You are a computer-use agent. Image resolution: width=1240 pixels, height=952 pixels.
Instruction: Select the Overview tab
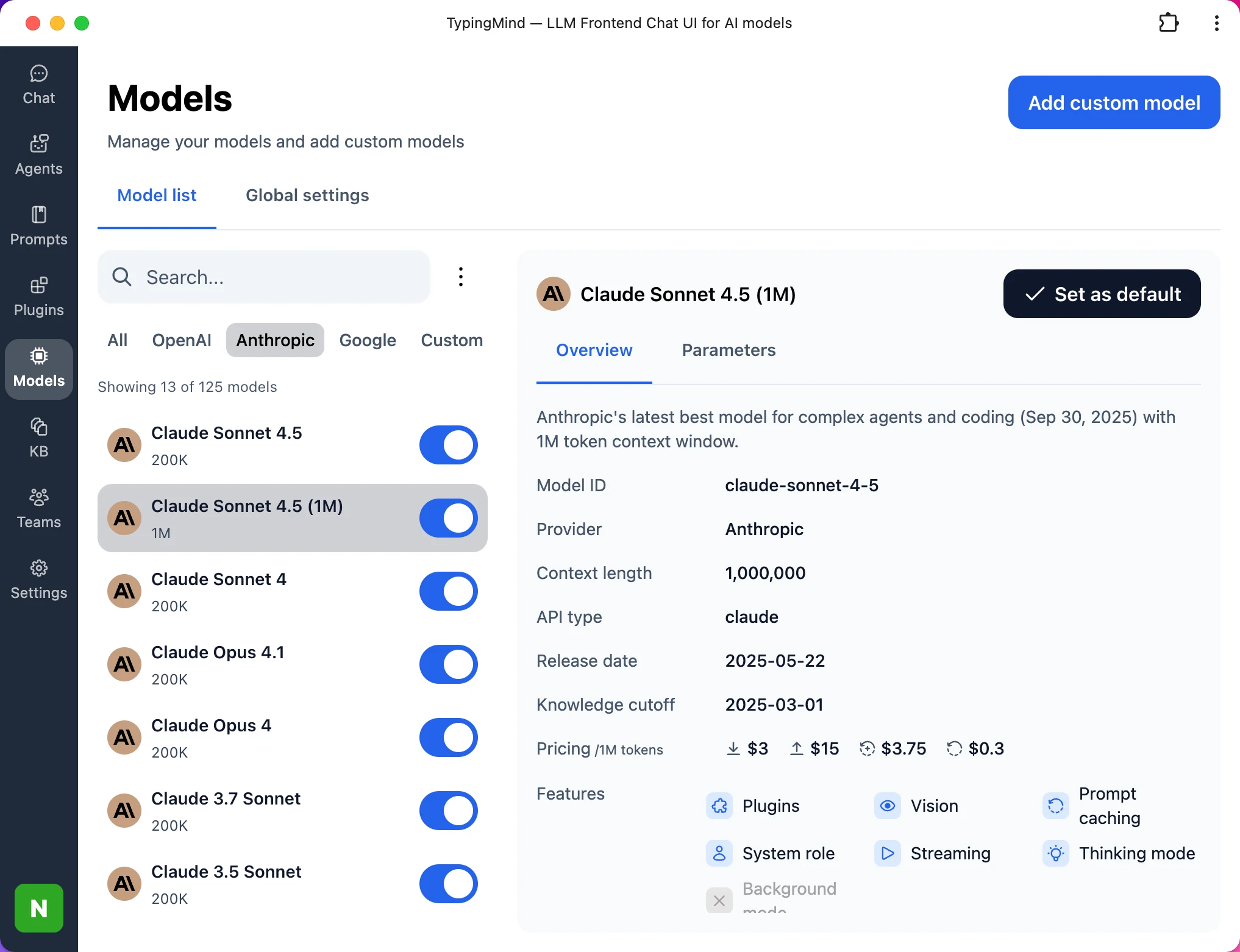click(x=594, y=350)
